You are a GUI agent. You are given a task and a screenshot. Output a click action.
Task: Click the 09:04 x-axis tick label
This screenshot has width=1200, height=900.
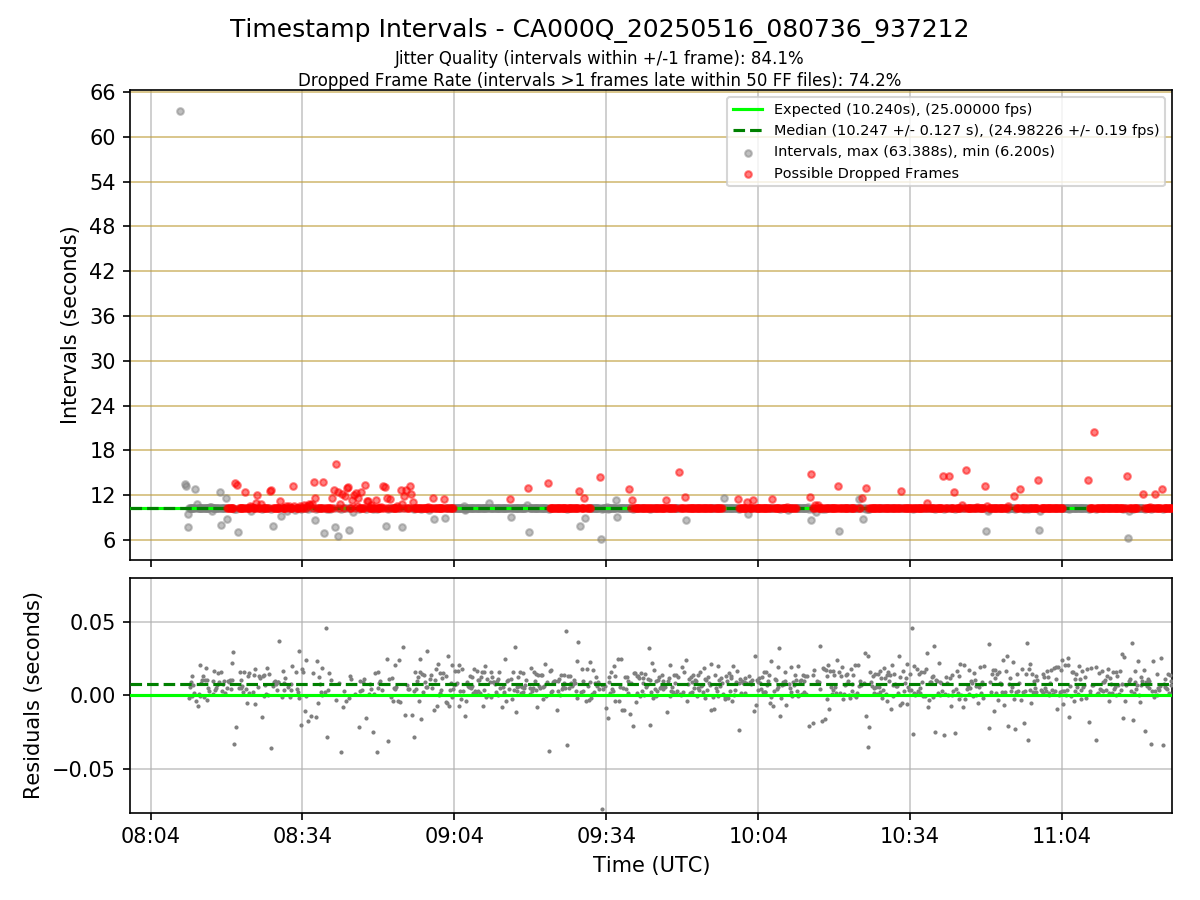point(454,834)
